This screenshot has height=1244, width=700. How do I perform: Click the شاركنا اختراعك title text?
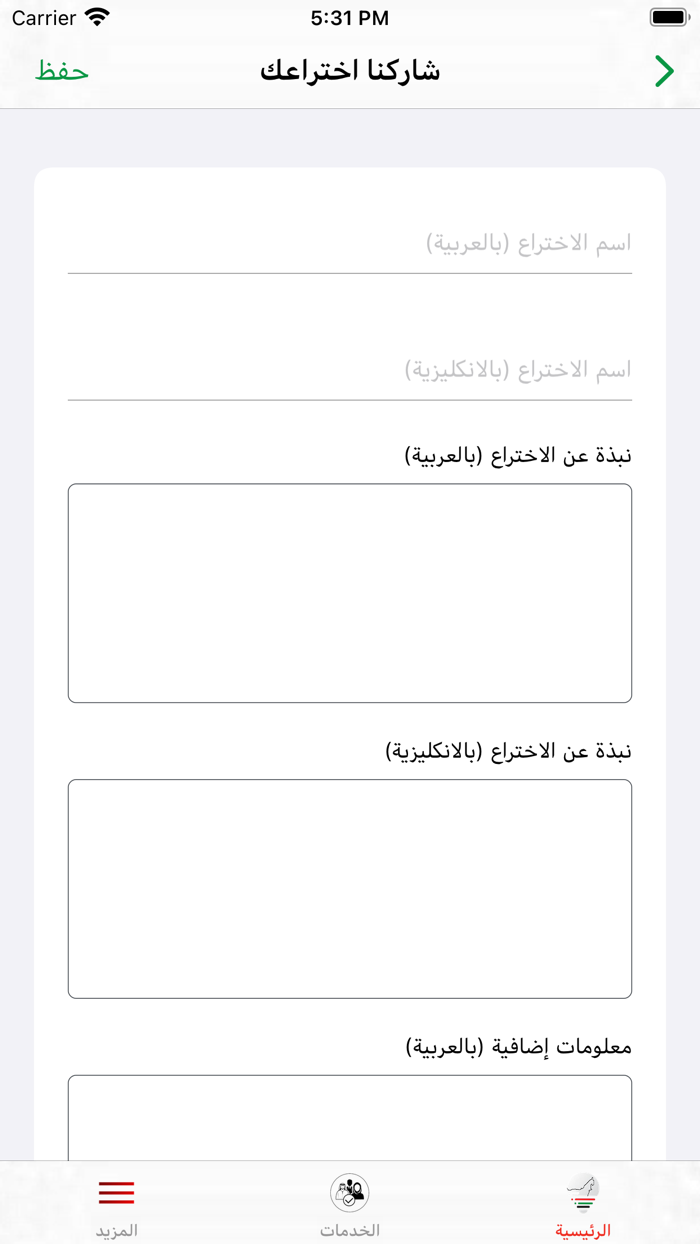348,72
